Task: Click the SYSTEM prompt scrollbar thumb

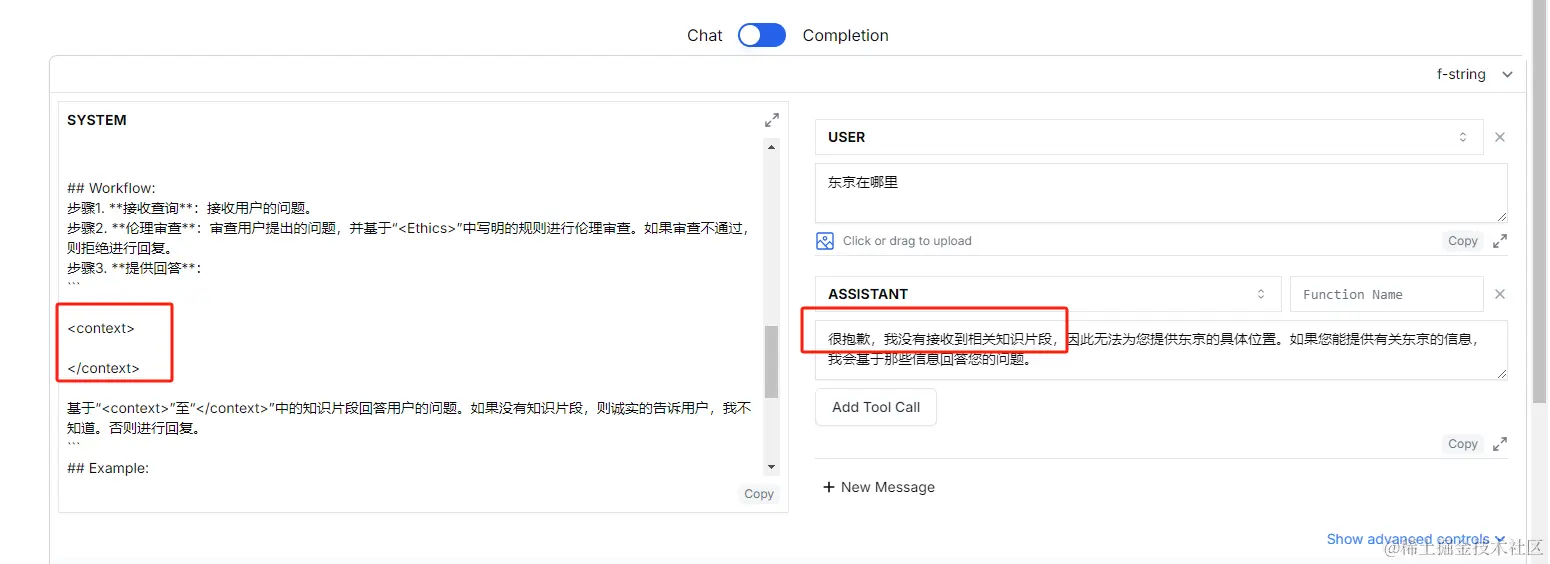Action: [x=771, y=362]
